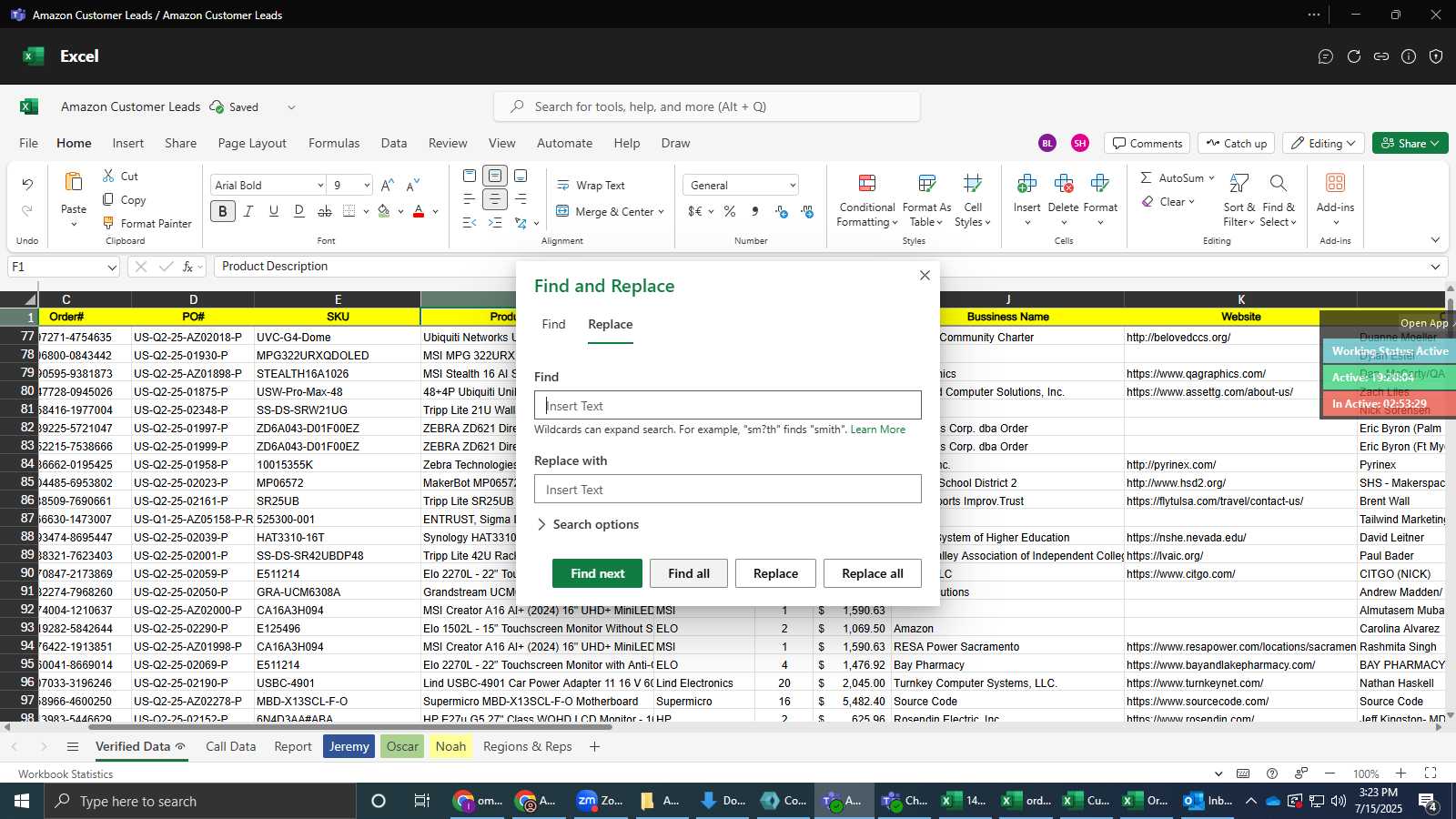This screenshot has width=1456, height=819.
Task: Click the Find text input field
Action: click(728, 405)
